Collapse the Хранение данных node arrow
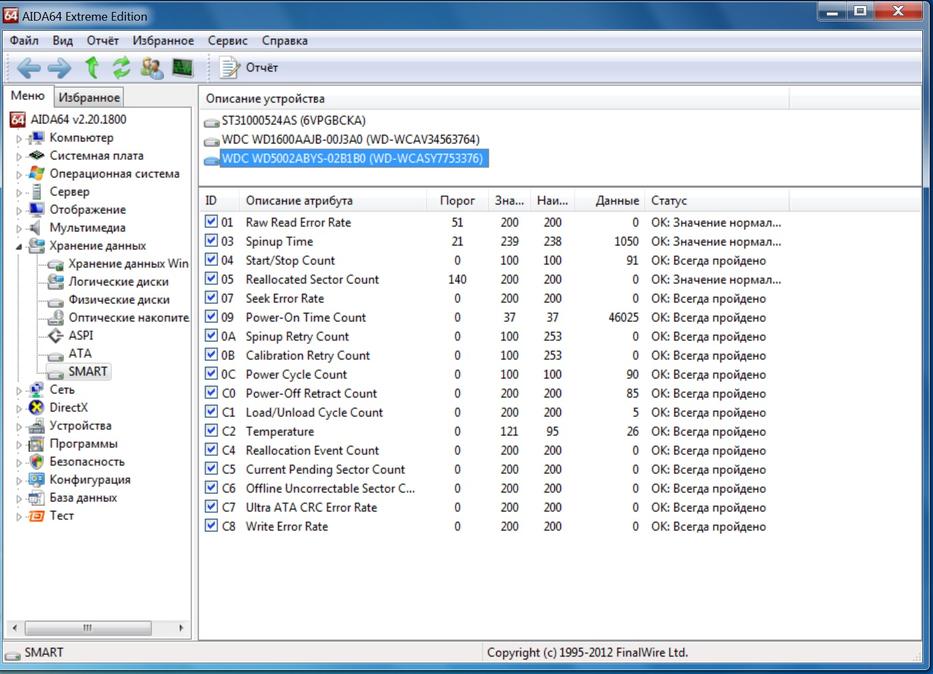The width and height of the screenshot is (933, 674). [x=19, y=246]
